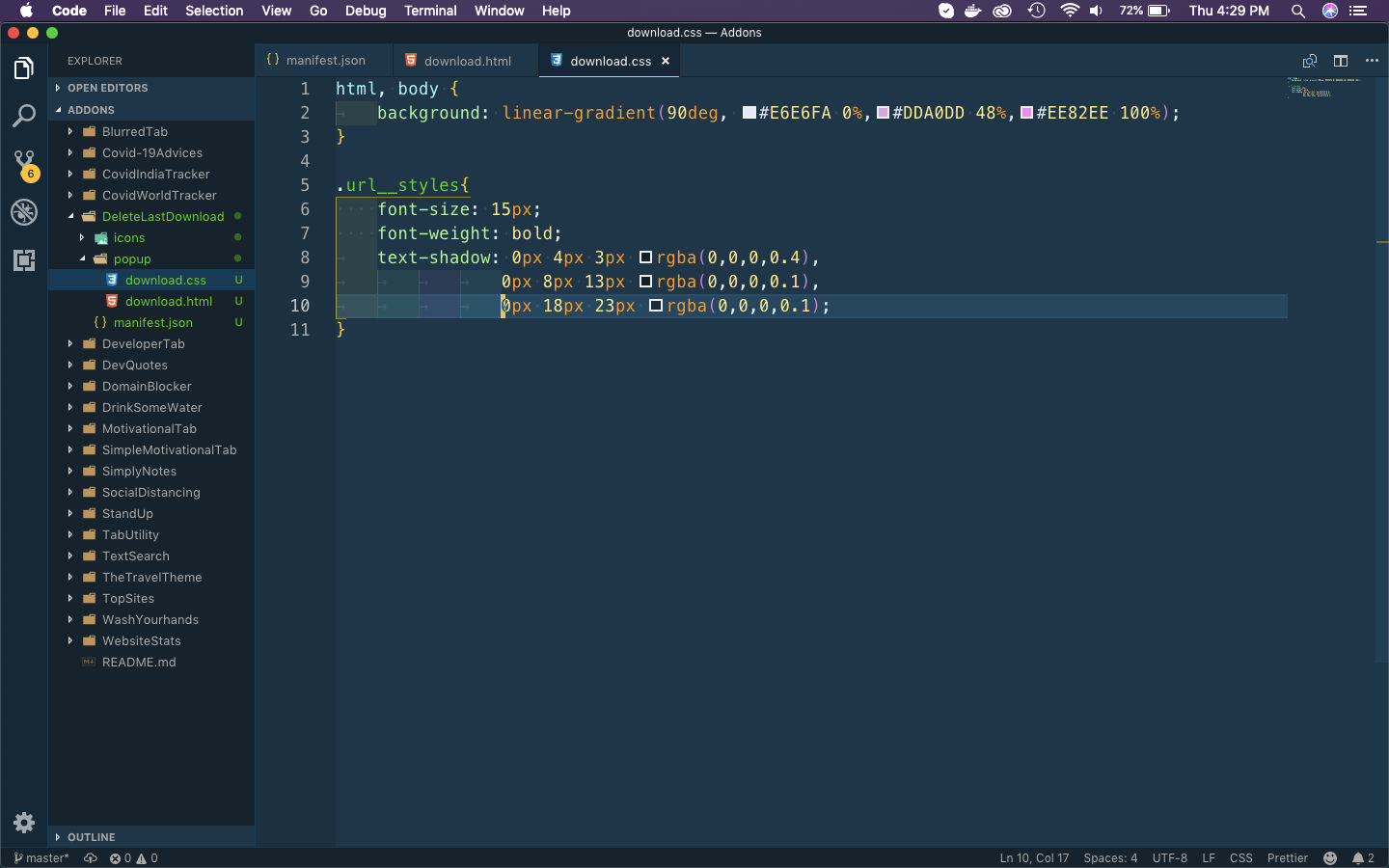Open Source Control view with badge 6
This screenshot has height=868, width=1389.
coord(24,164)
